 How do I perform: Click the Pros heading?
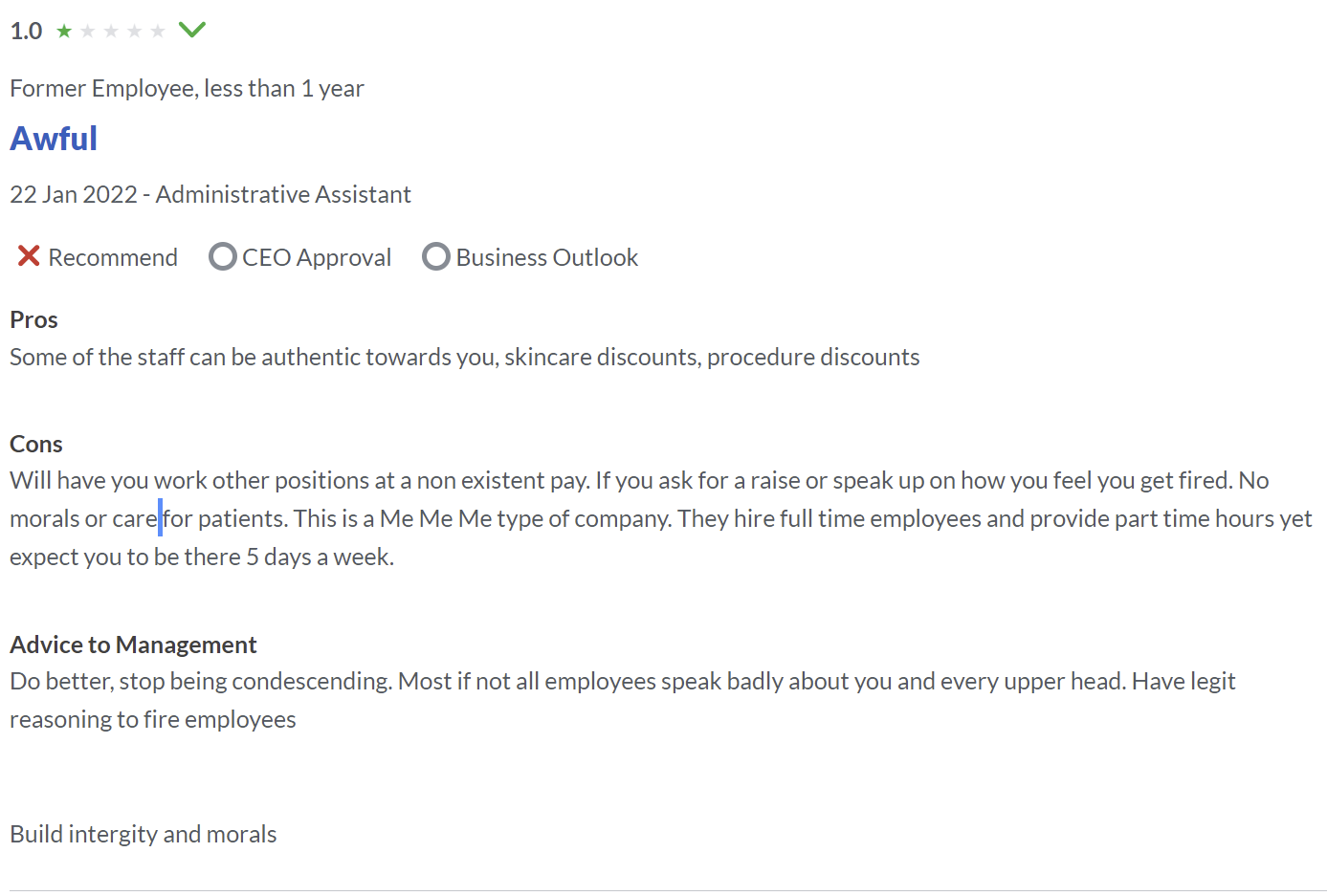33,319
